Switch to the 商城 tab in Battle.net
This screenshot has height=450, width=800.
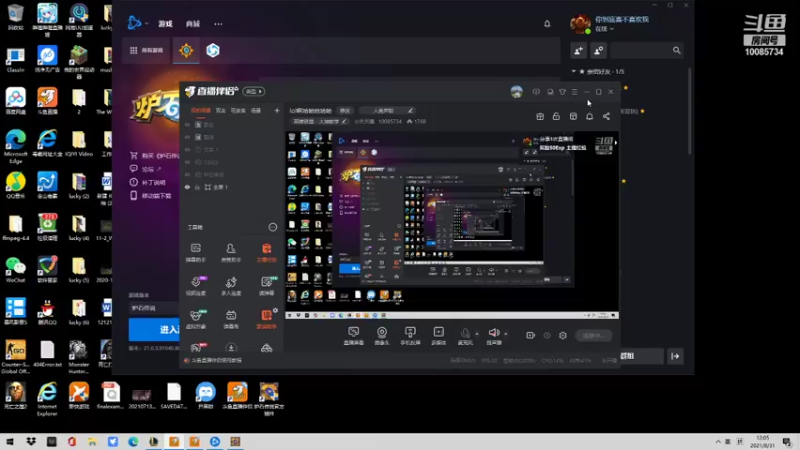click(193, 23)
